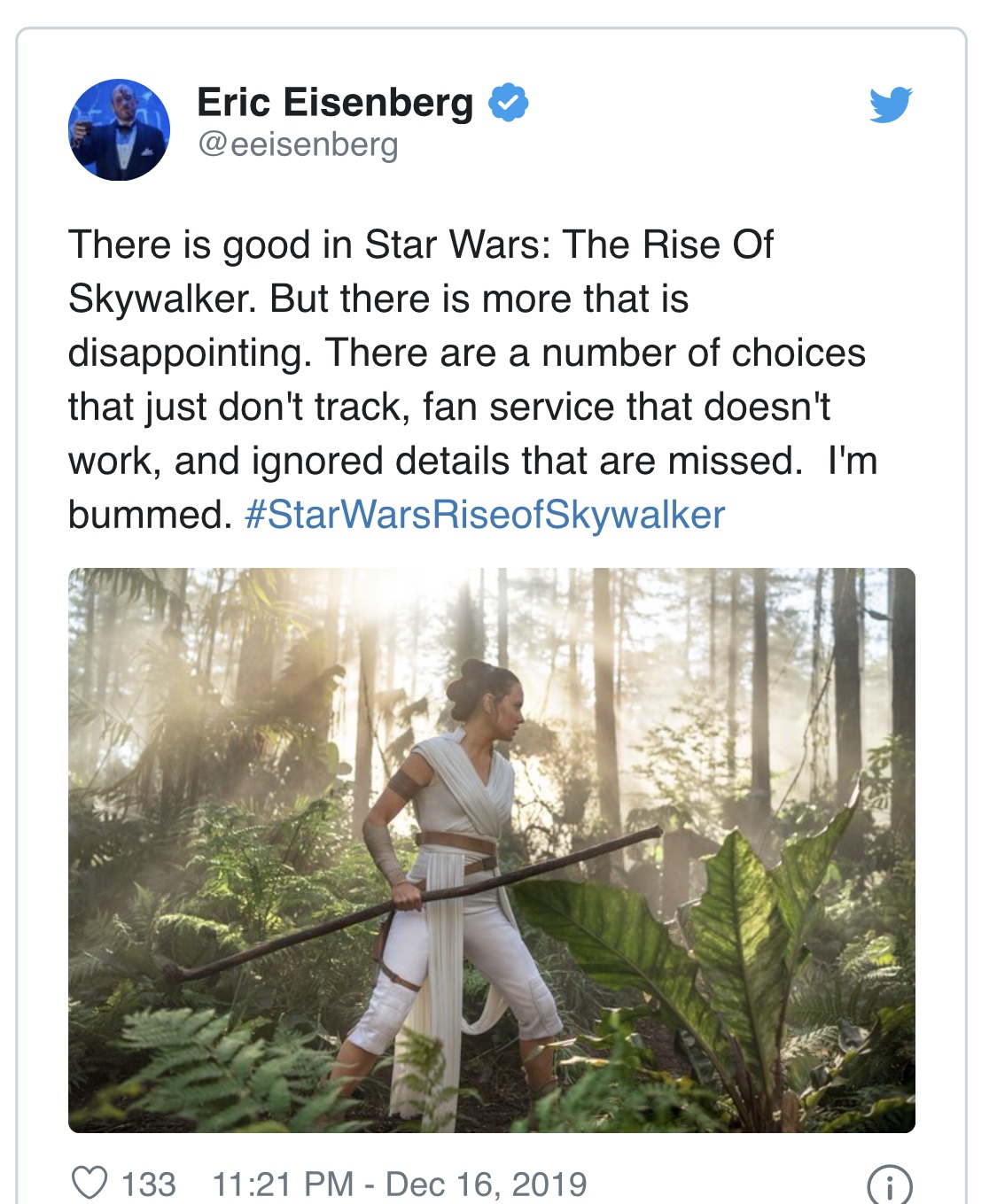This screenshot has height=1204, width=997.
Task: Click the word 'bummed.' in the tweet
Action: tap(150, 515)
